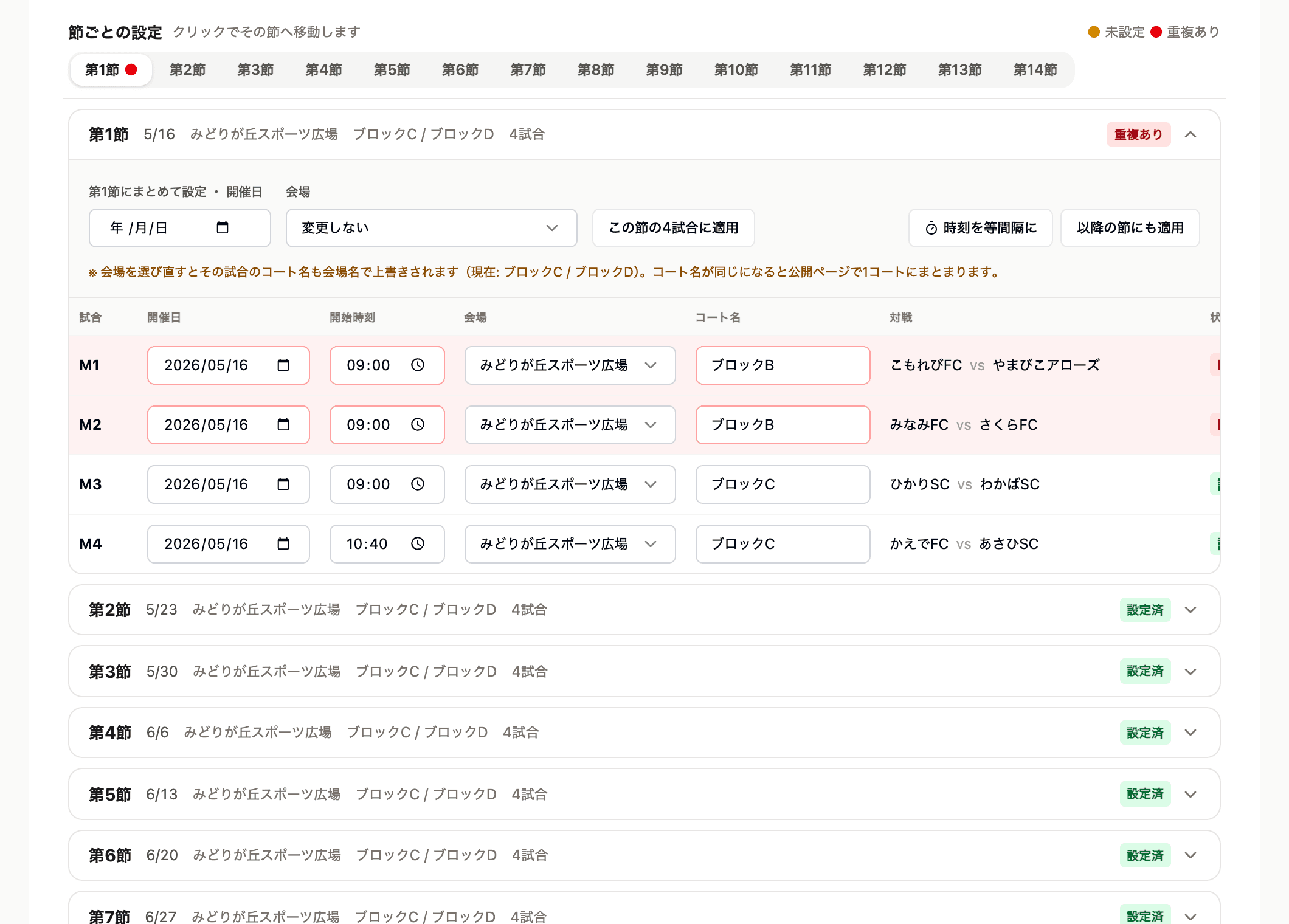Screen dimensions: 1289x924
Task: Click the 重複あり badge in 第1節 header
Action: tap(1138, 134)
